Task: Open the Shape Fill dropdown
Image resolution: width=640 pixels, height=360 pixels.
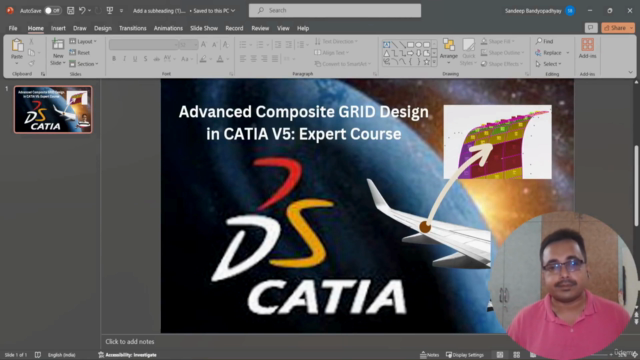Action: point(498,42)
